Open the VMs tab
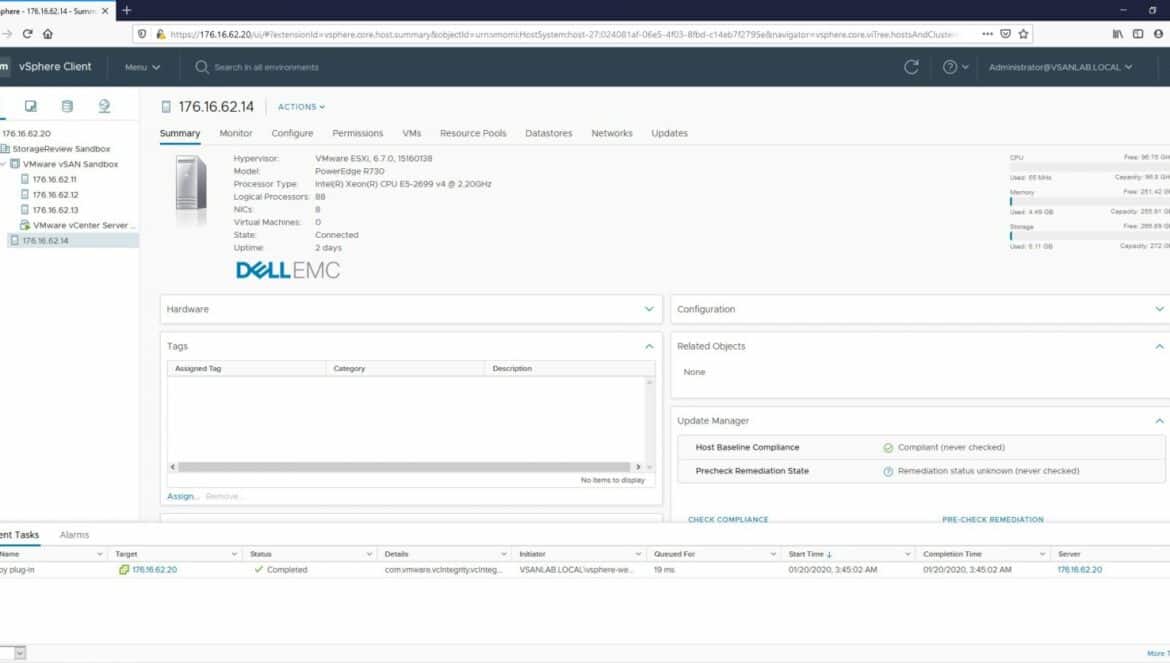 point(412,133)
